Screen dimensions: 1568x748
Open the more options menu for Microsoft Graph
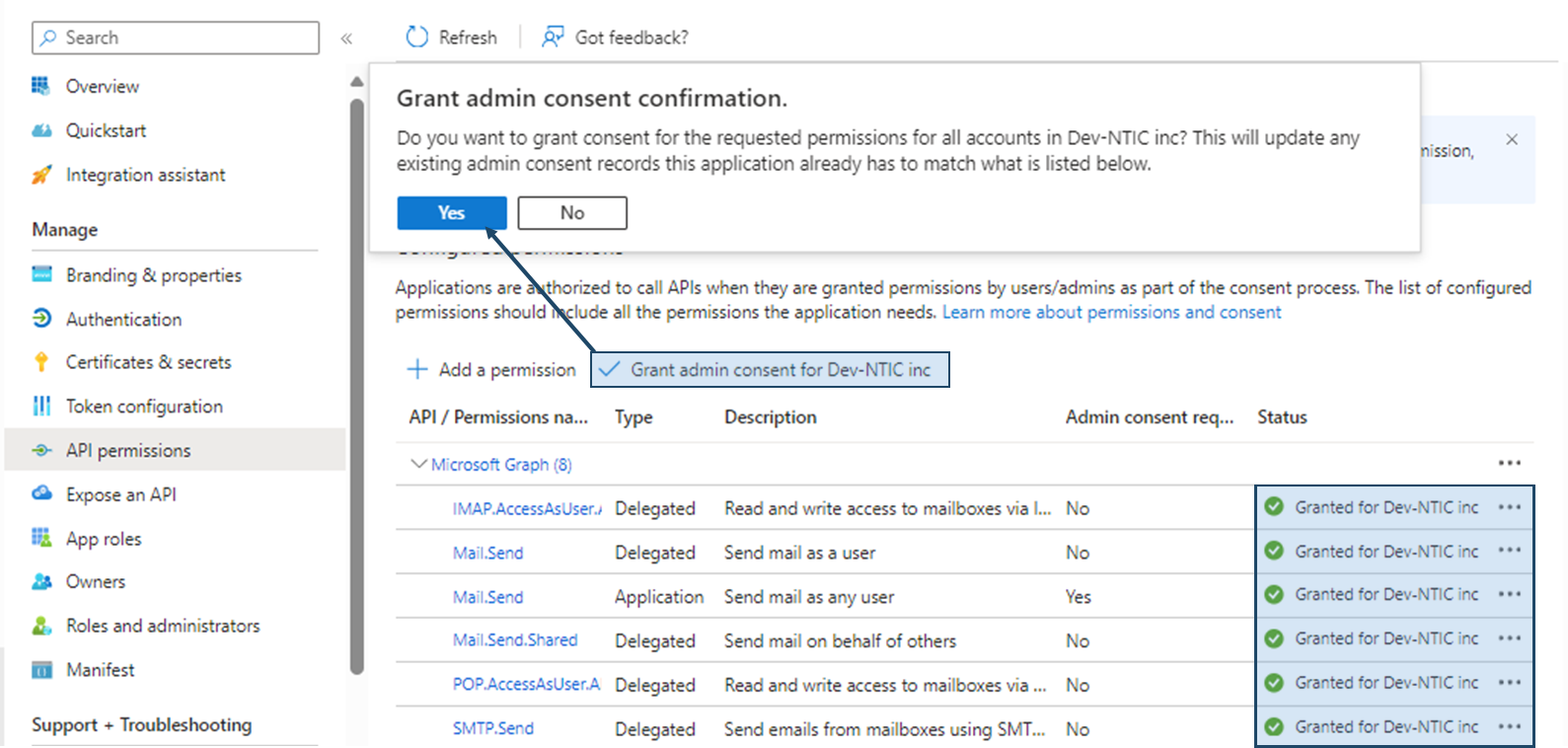click(1509, 463)
